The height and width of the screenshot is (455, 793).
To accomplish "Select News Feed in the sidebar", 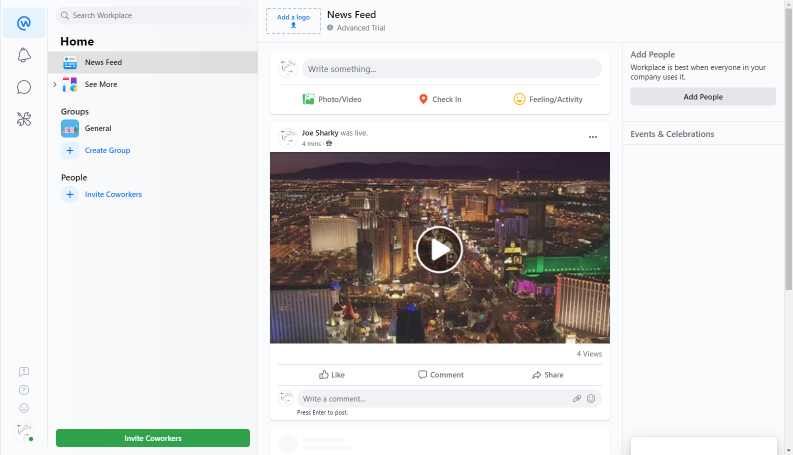I will point(103,62).
